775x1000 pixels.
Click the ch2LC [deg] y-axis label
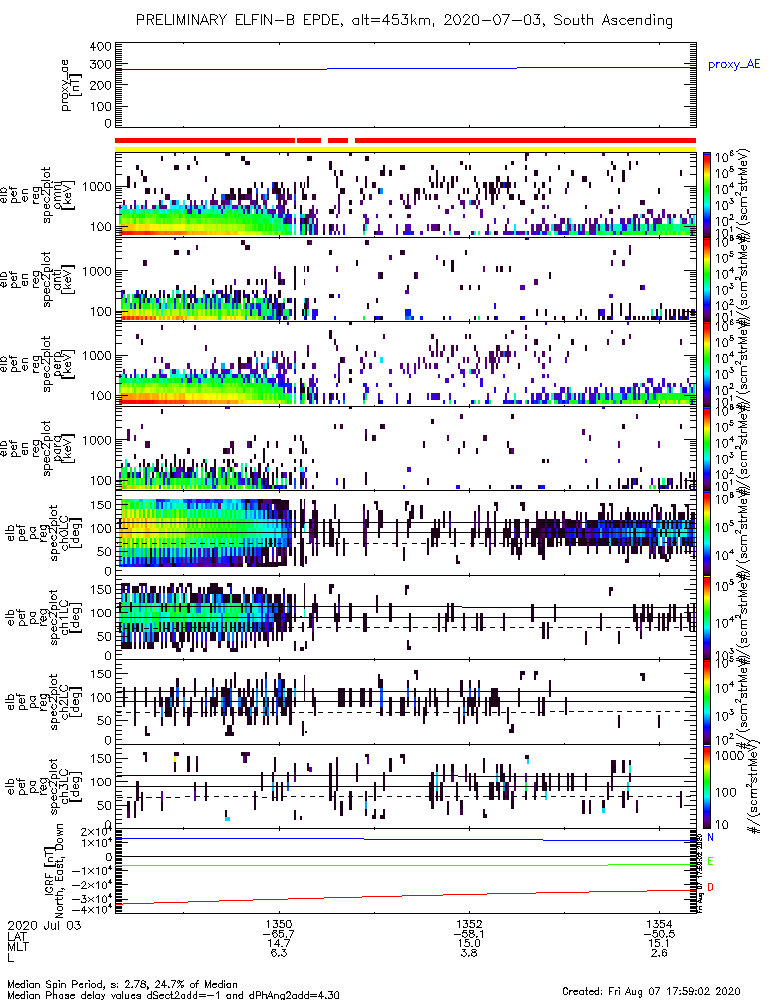tap(72, 702)
